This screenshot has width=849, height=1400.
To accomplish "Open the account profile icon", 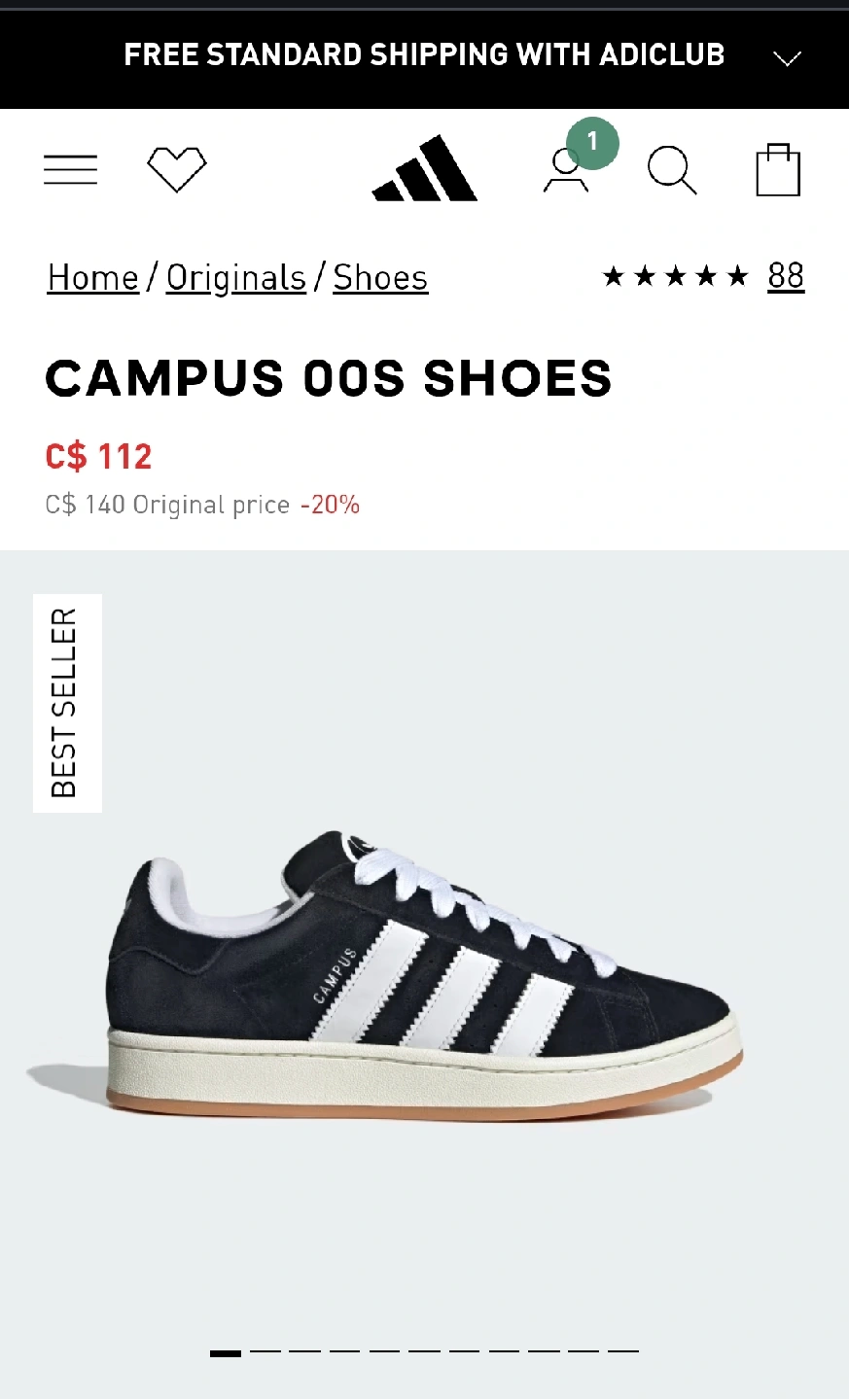I will click(565, 171).
